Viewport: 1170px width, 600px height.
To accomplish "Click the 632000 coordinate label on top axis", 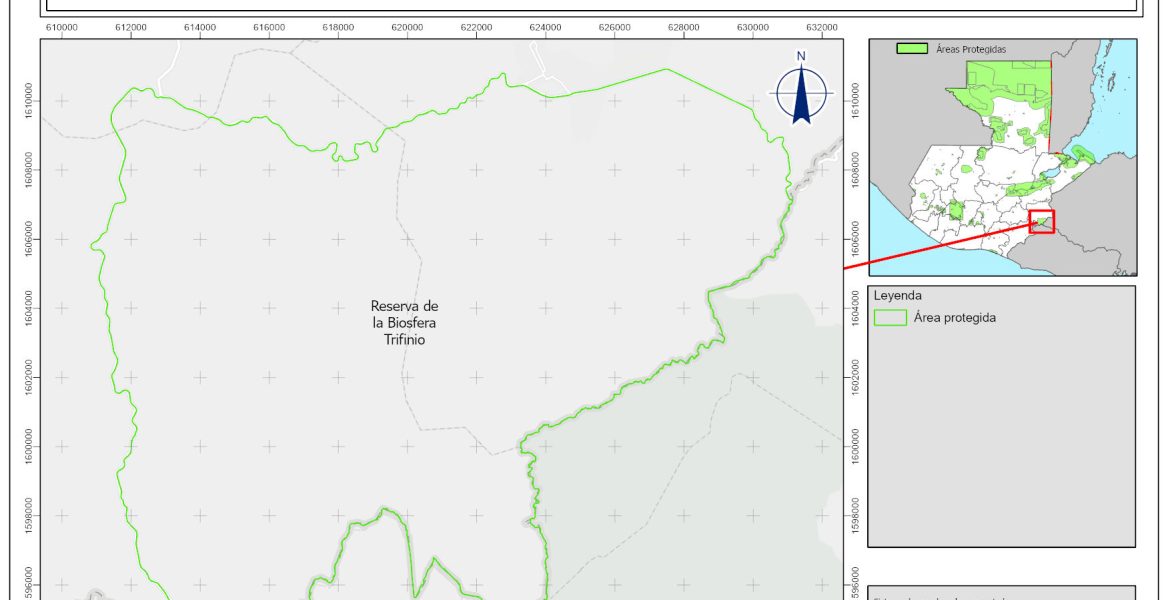I will click(821, 27).
